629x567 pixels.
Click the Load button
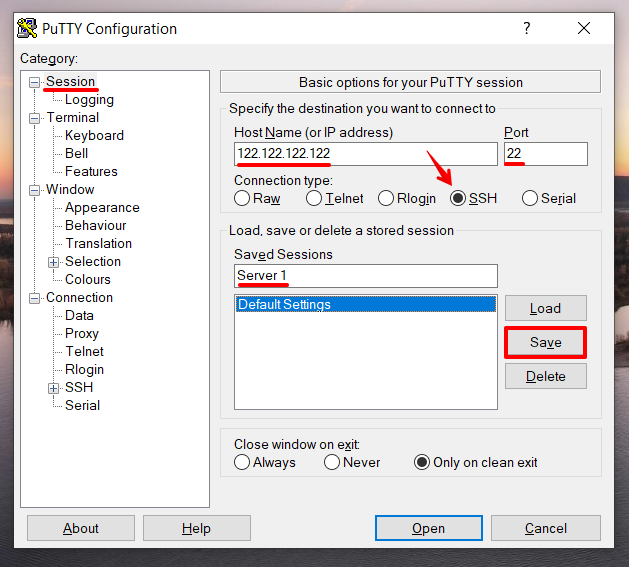coord(546,308)
